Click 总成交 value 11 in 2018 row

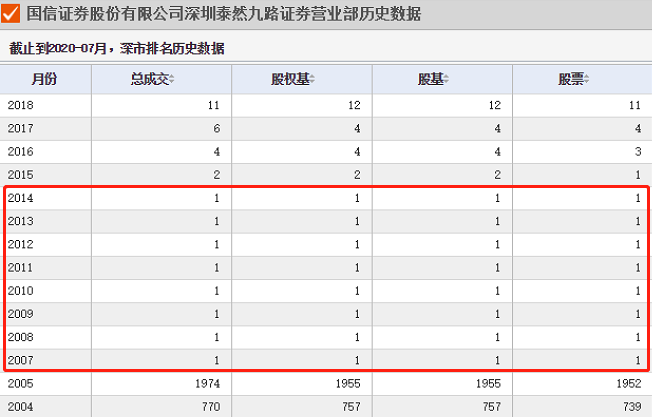[x=214, y=105]
